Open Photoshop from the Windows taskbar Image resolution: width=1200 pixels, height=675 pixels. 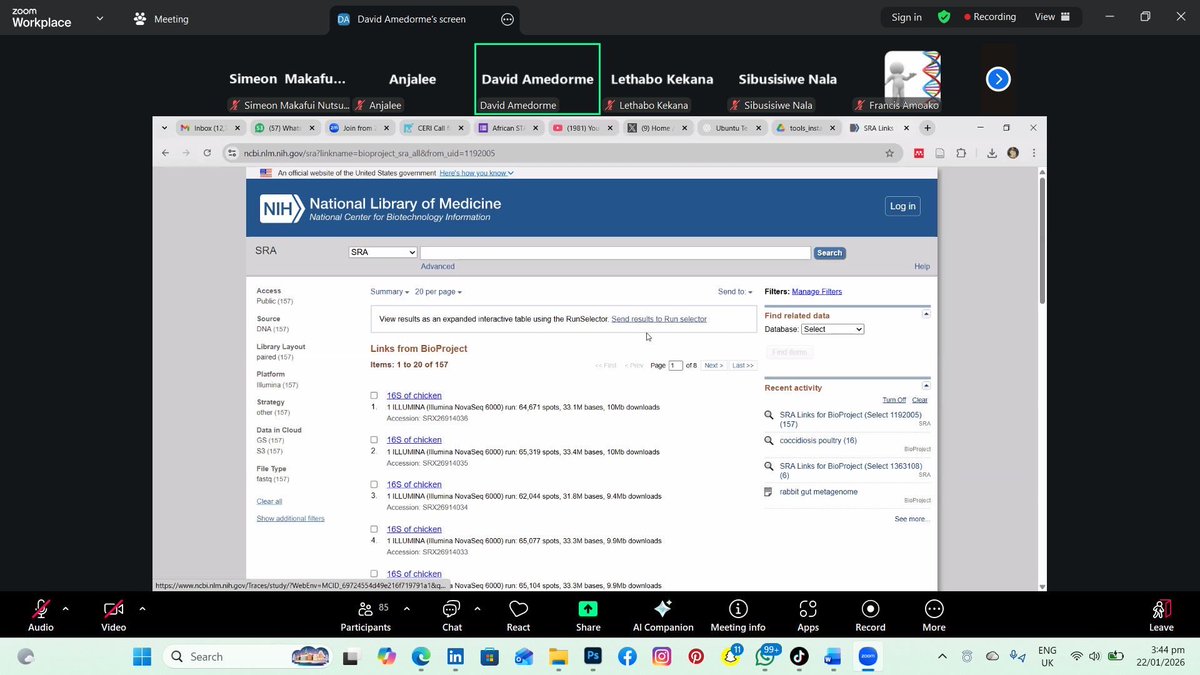(592, 657)
